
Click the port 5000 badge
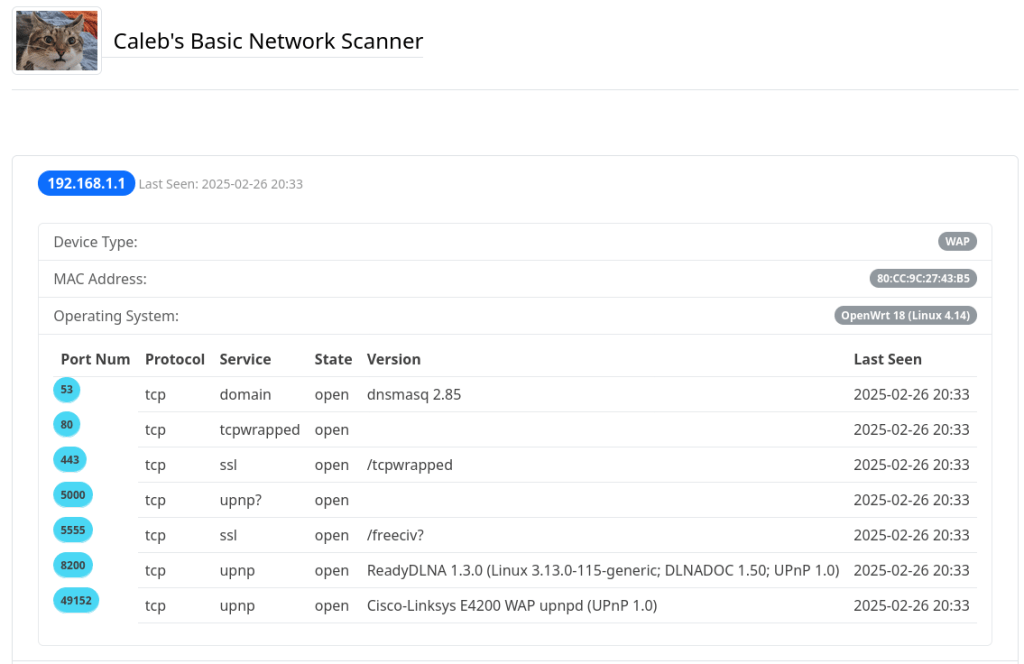(x=74, y=495)
